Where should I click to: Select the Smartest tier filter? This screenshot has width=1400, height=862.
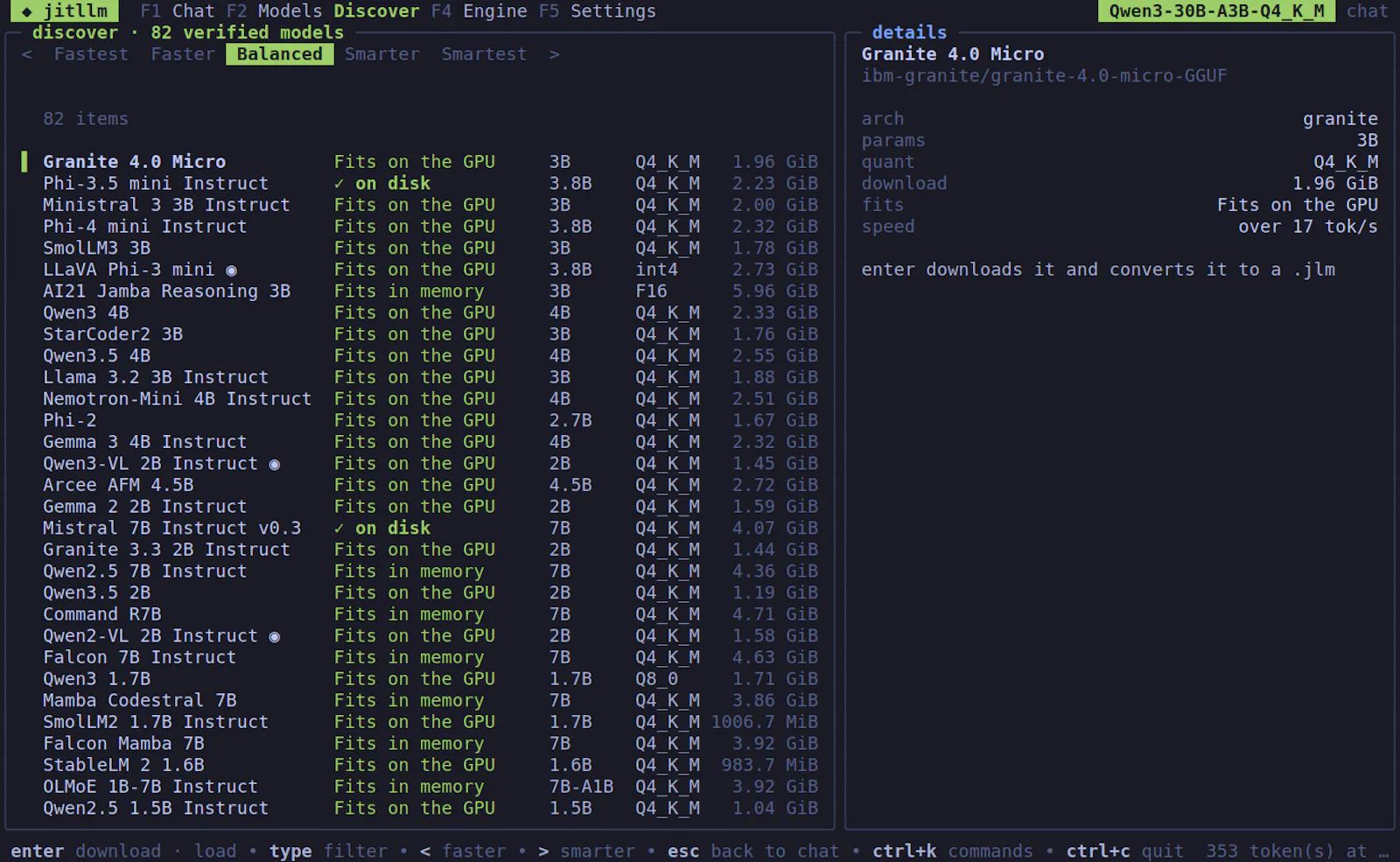click(484, 54)
